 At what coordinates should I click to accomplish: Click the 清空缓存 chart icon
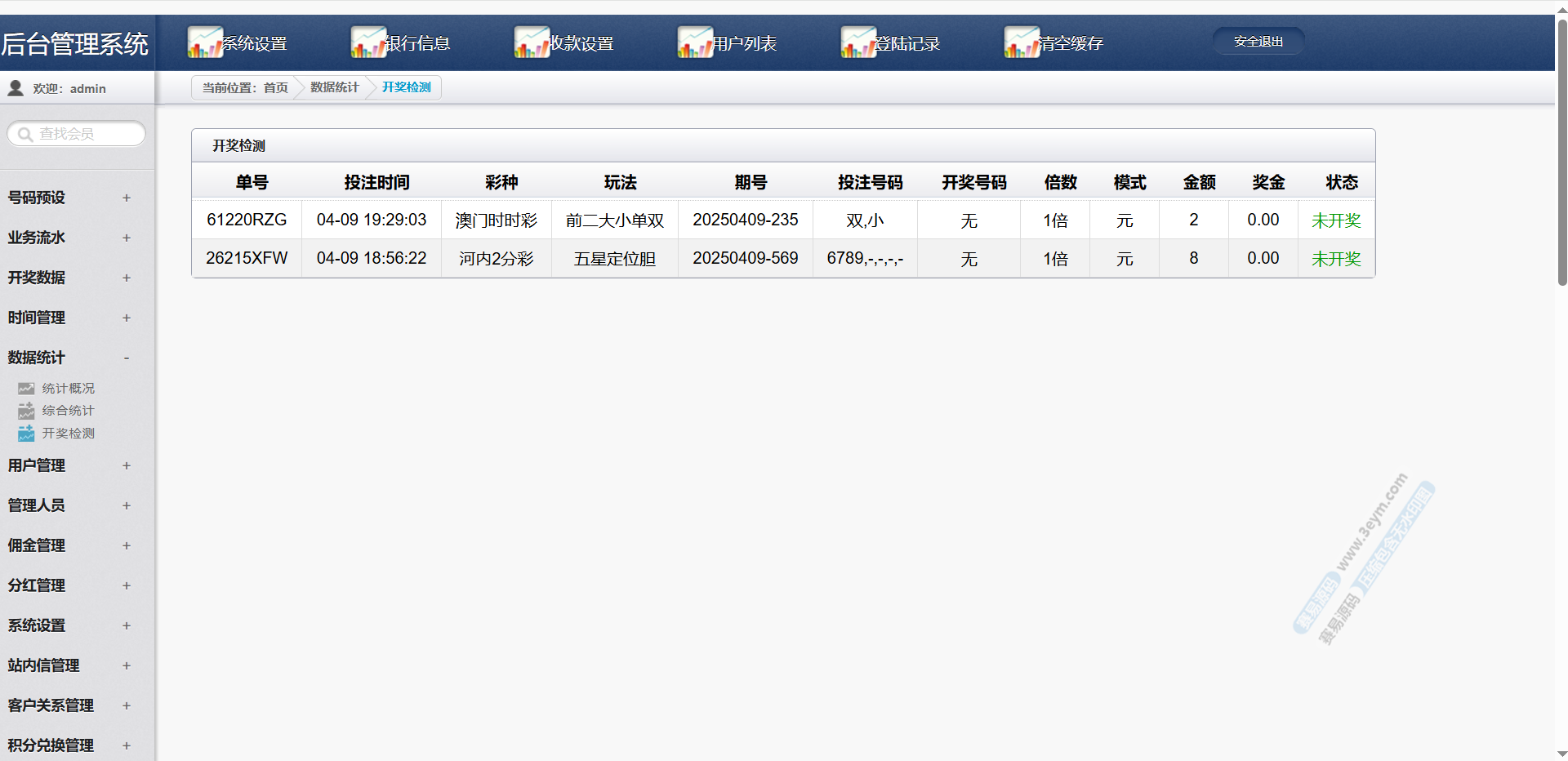[1021, 42]
